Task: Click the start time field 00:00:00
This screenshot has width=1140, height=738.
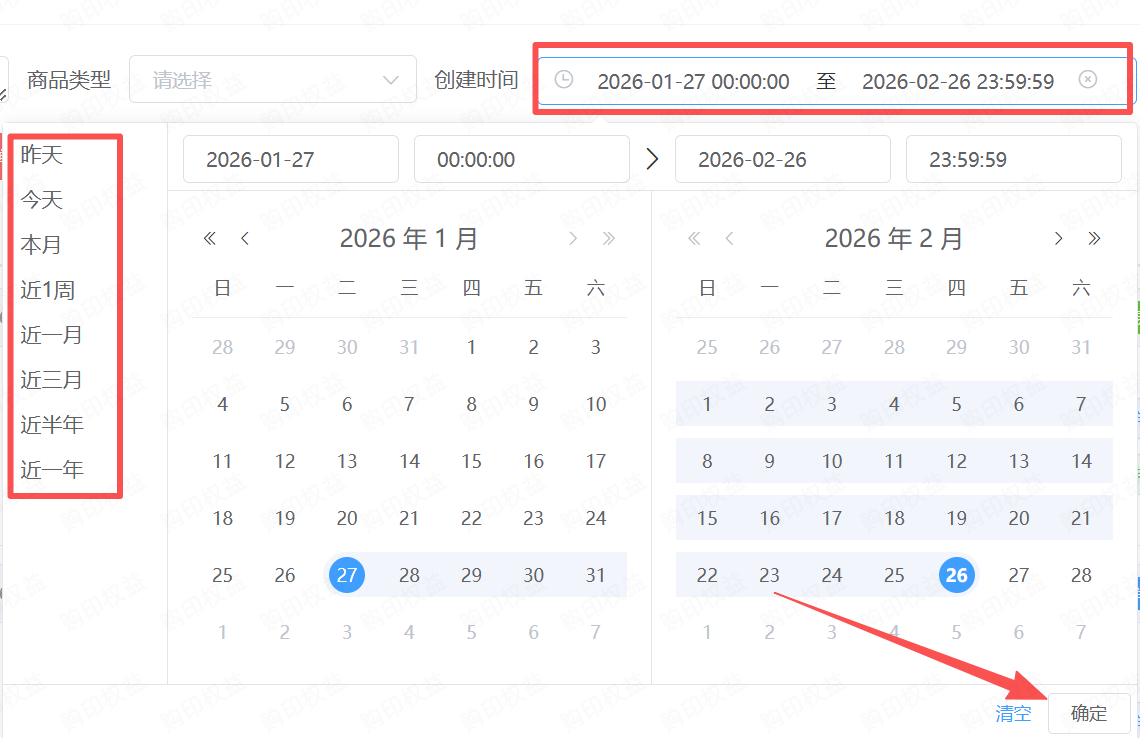Action: coord(521,160)
